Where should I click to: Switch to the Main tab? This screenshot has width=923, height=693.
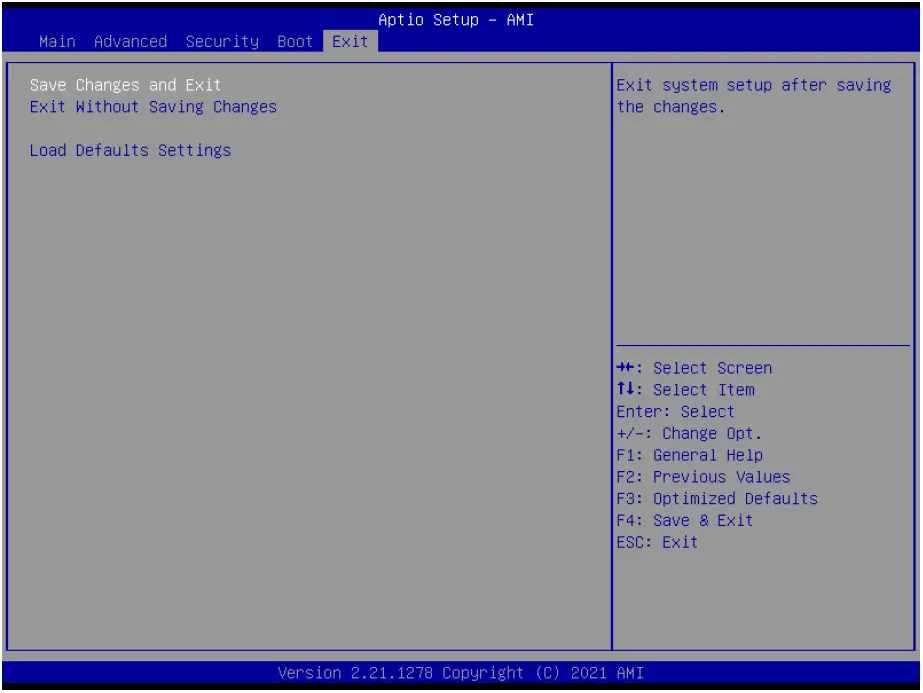56,41
